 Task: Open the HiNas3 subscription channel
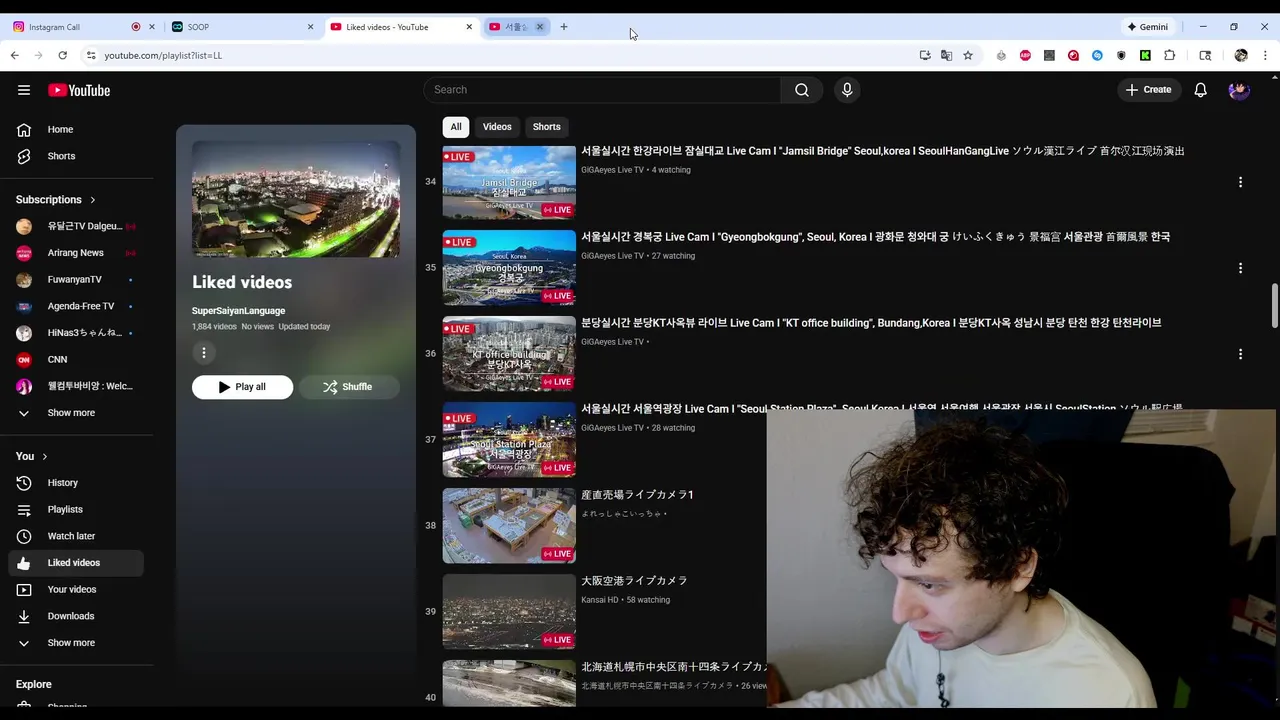pyautogui.click(x=76, y=333)
